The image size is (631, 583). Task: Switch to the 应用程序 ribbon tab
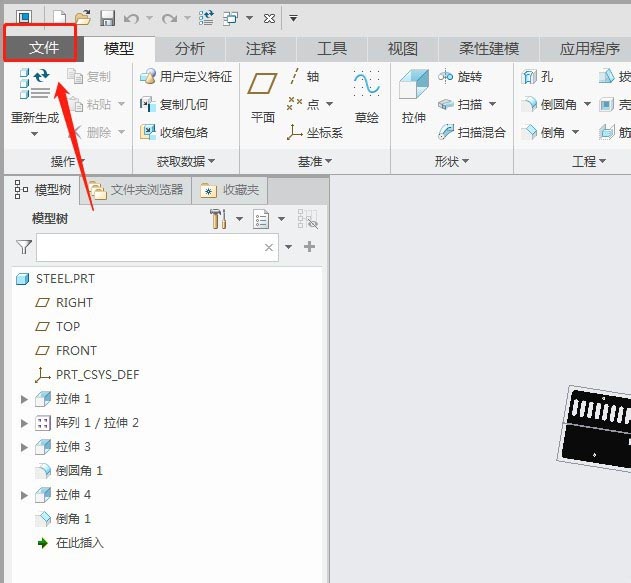(x=589, y=48)
